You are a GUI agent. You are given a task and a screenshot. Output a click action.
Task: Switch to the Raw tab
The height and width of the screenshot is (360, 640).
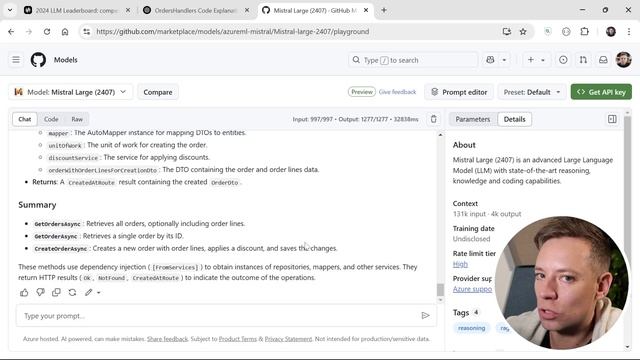[x=77, y=119]
